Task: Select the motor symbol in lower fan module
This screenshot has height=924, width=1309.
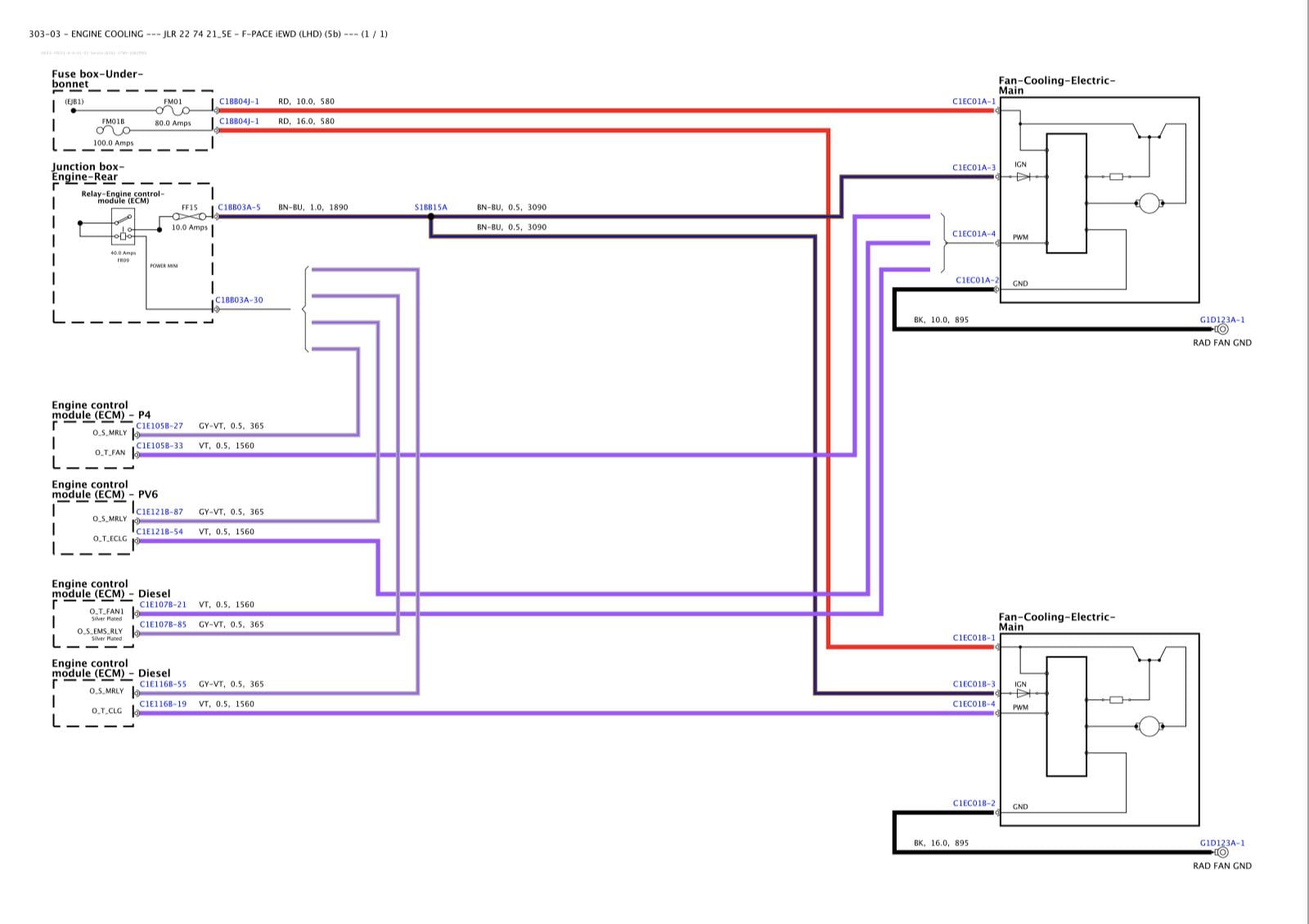Action: pos(1149,725)
